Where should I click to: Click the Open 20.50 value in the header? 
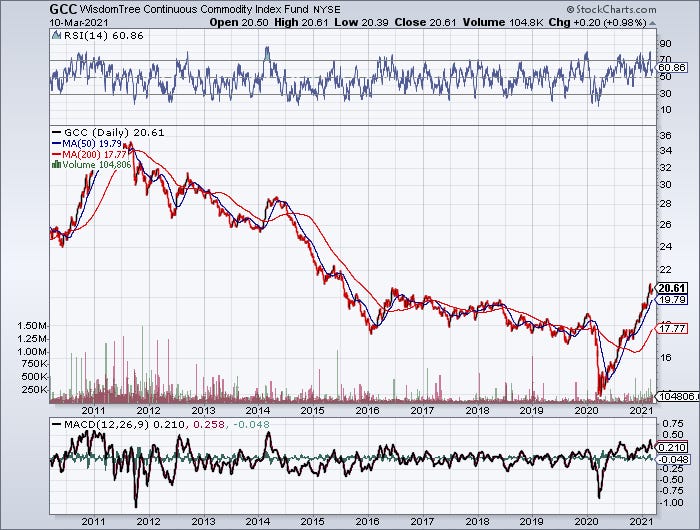click(x=239, y=22)
